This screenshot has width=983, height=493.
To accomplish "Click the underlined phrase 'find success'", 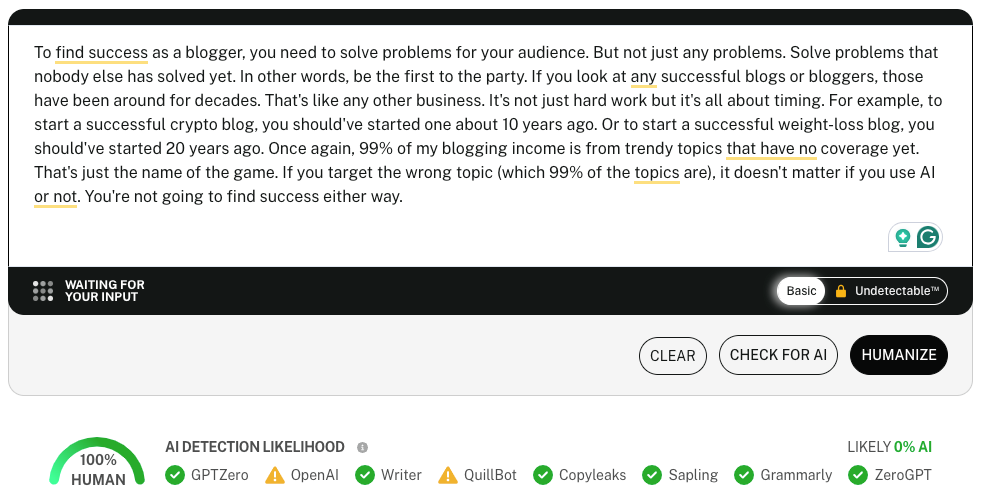I will [x=102, y=53].
